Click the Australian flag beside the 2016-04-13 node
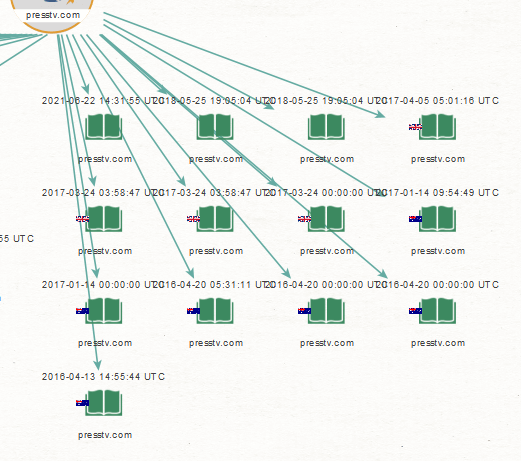Image resolution: width=521 pixels, height=461 pixels. tap(82, 403)
